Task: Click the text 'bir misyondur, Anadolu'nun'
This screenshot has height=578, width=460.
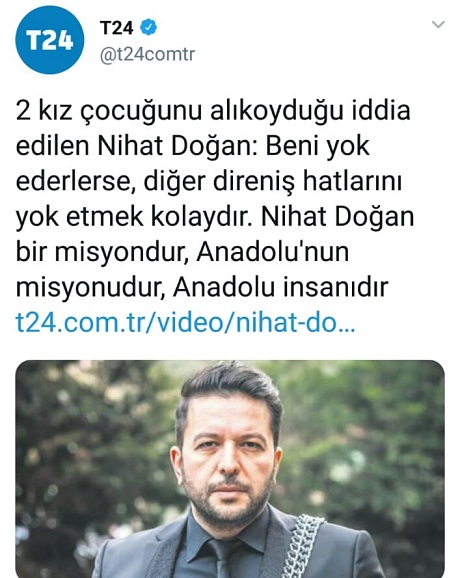Action: [x=182, y=253]
